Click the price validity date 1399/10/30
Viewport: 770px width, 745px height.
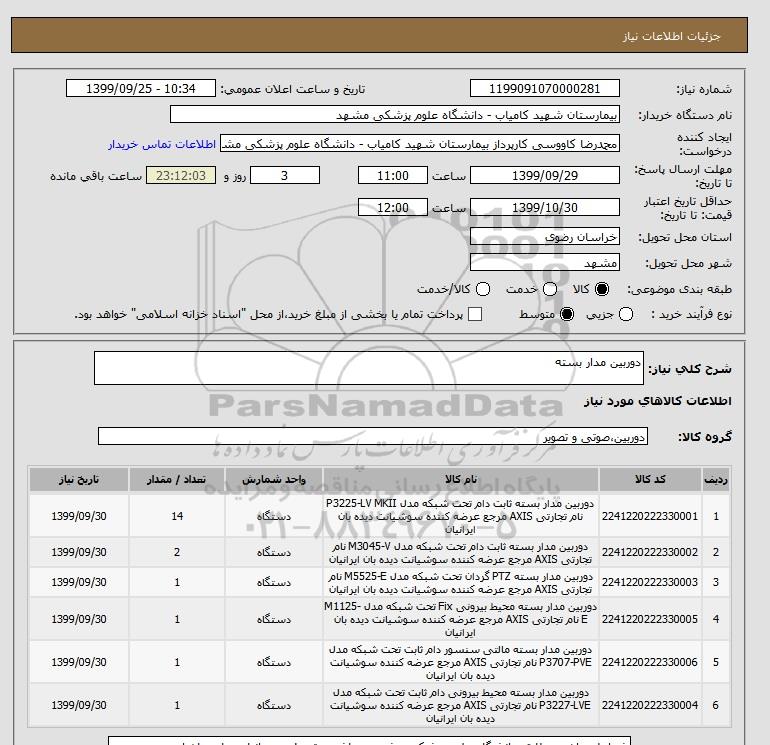point(545,207)
